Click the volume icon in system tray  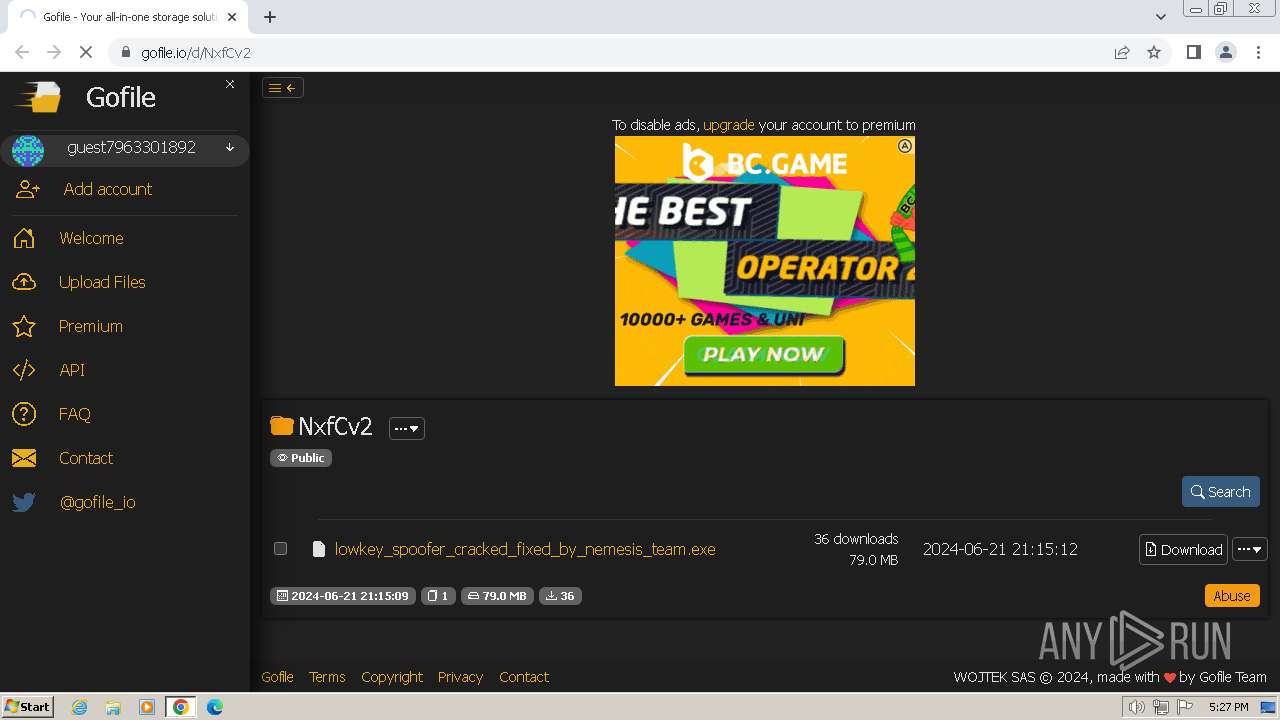1137,707
